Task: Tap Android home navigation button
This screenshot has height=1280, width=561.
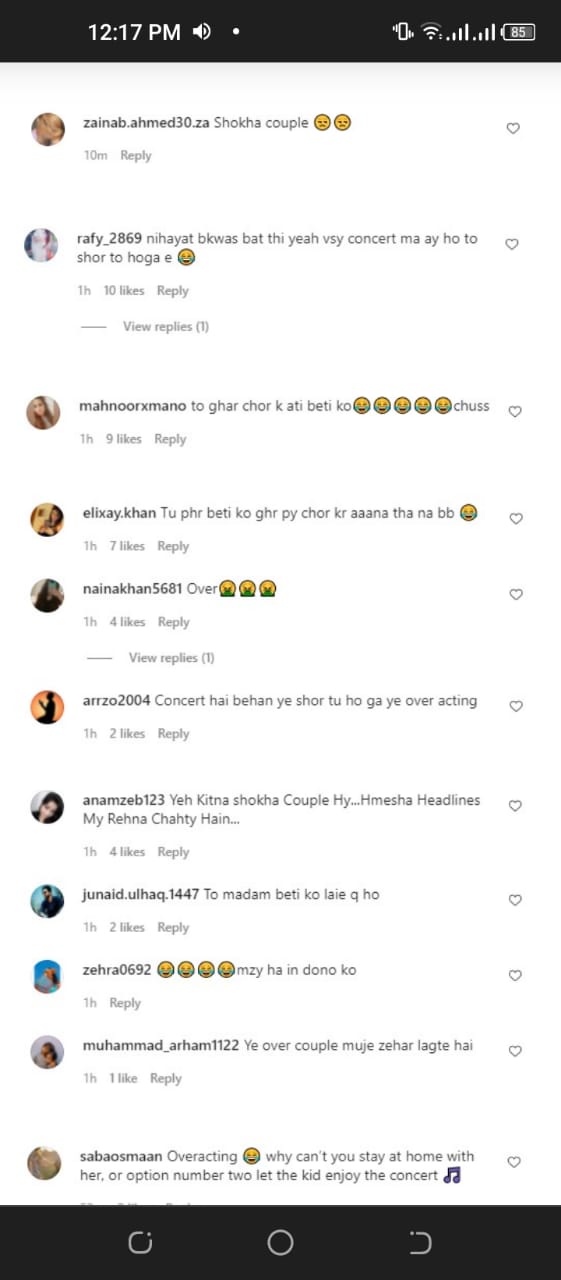Action: 280,1243
